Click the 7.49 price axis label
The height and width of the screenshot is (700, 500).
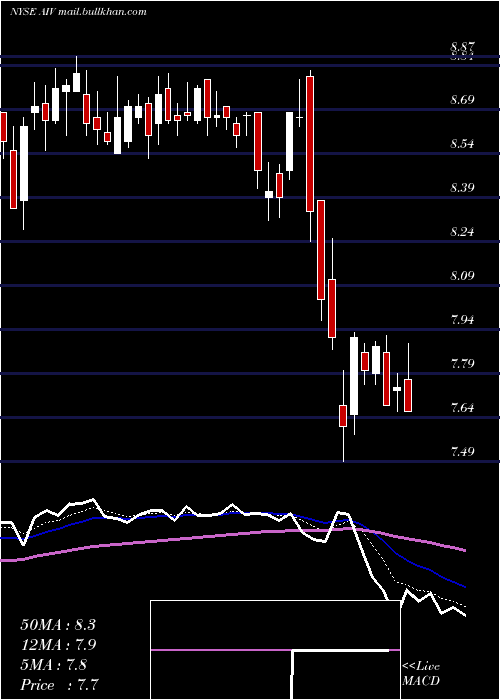[462, 451]
